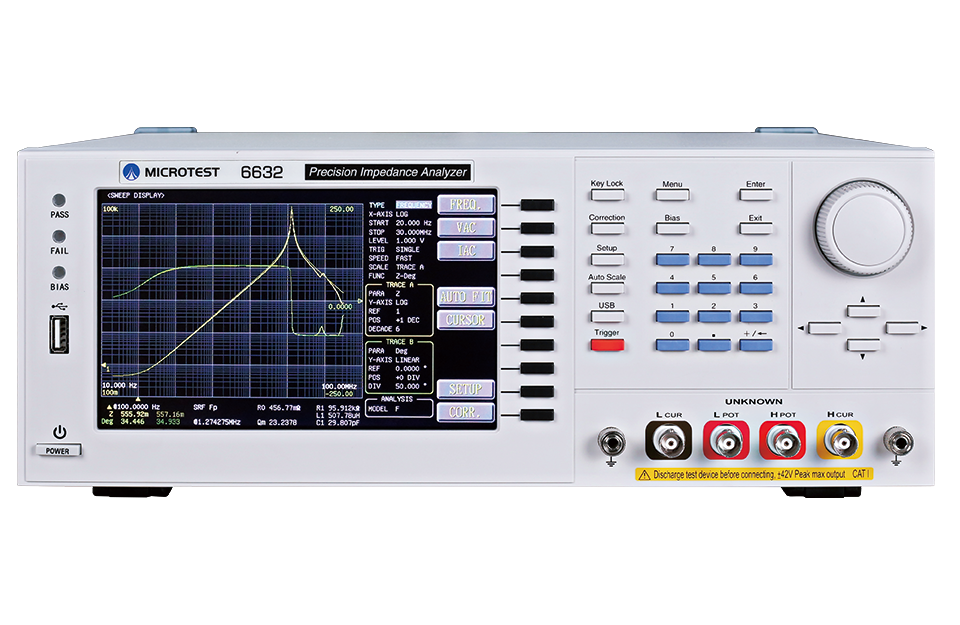Open the SETUP softkey option
This screenshot has height=625, width=960.
[466, 389]
